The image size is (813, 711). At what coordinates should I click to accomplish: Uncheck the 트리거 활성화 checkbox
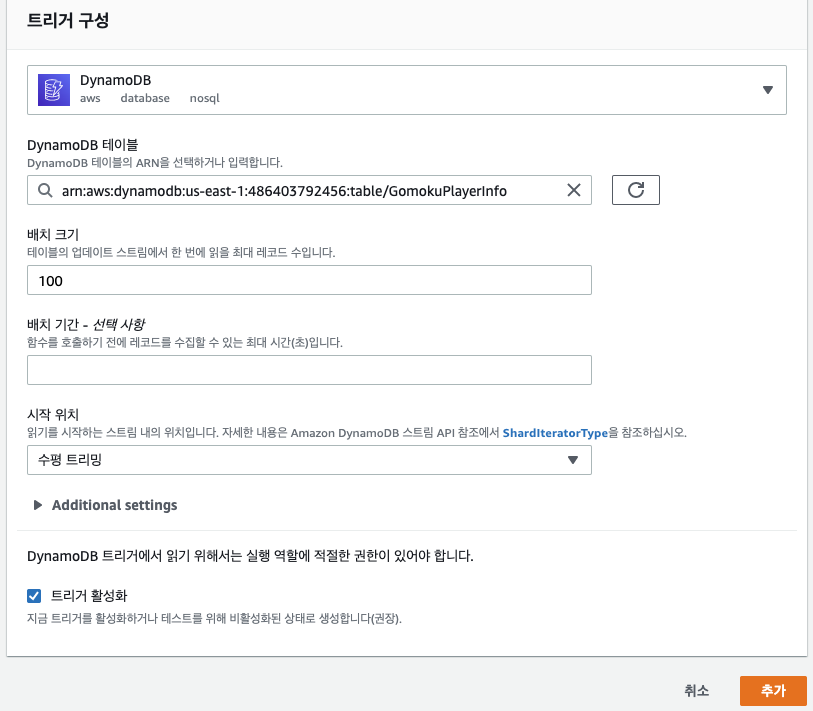[x=34, y=596]
